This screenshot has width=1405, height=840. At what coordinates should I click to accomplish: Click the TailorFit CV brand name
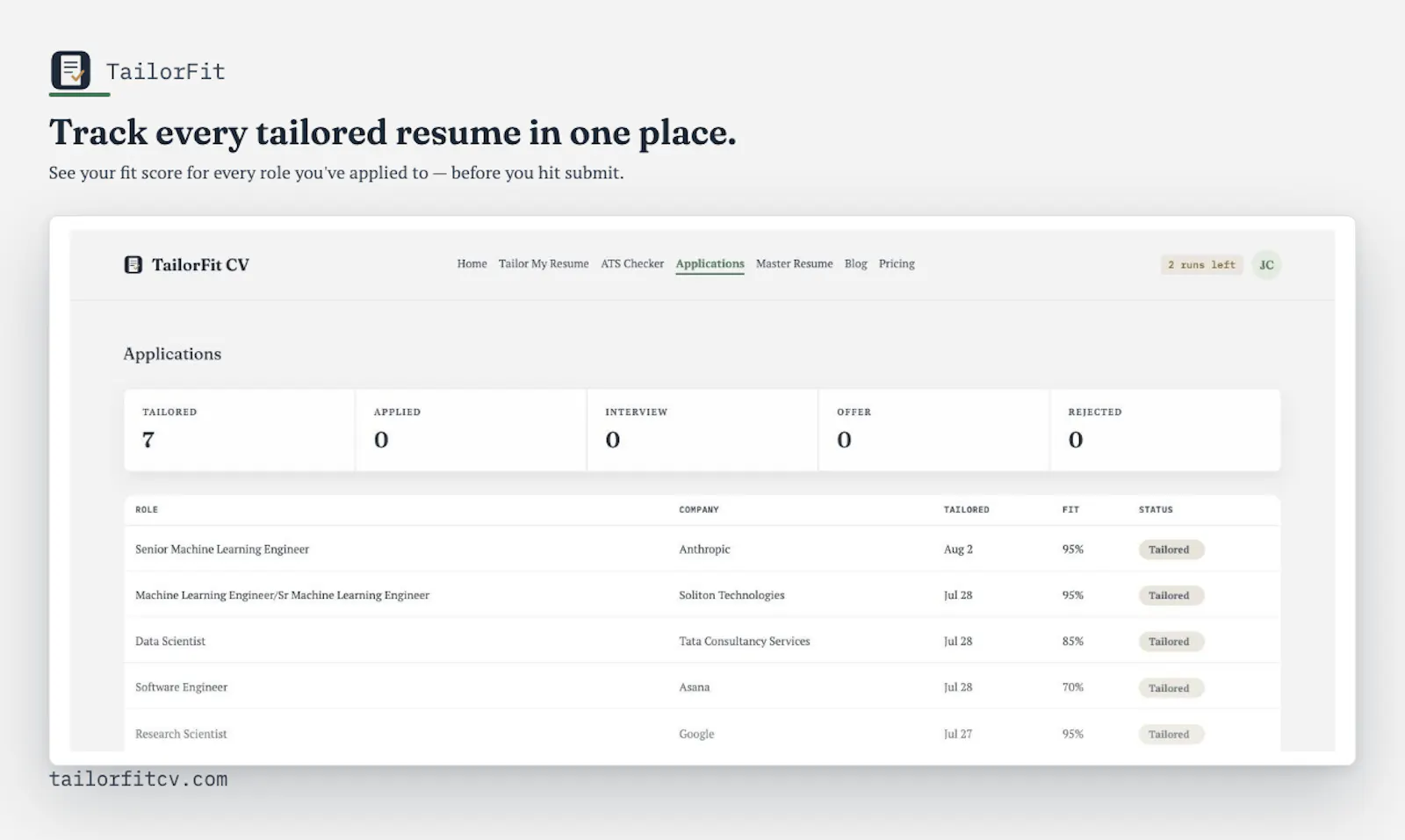point(200,264)
